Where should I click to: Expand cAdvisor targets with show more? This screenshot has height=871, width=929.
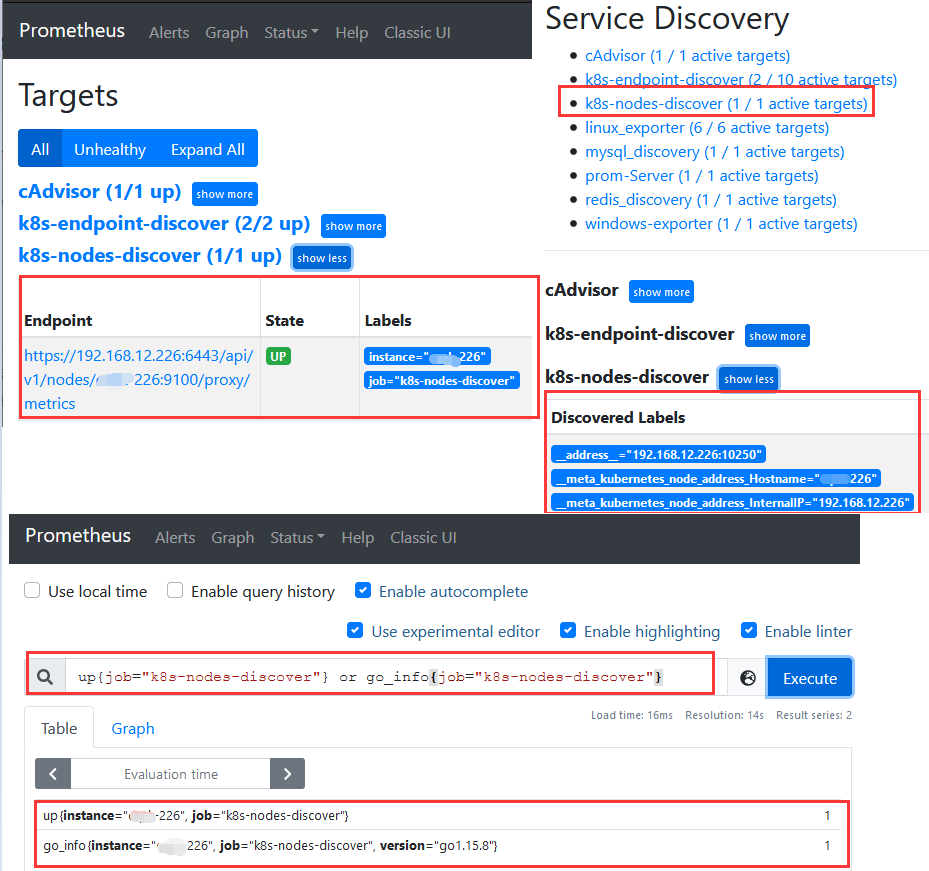point(225,194)
